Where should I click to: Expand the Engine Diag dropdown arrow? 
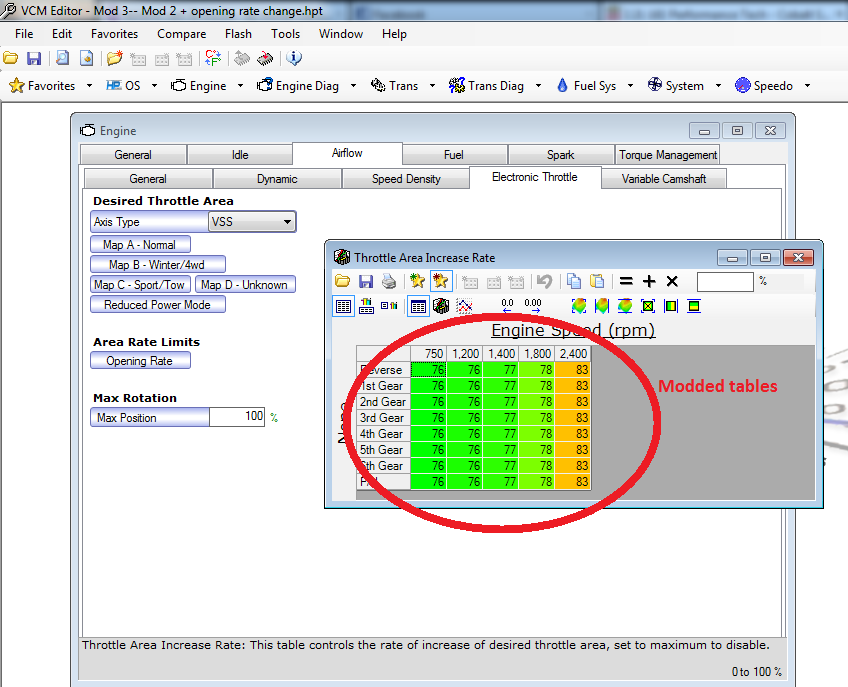tap(353, 85)
